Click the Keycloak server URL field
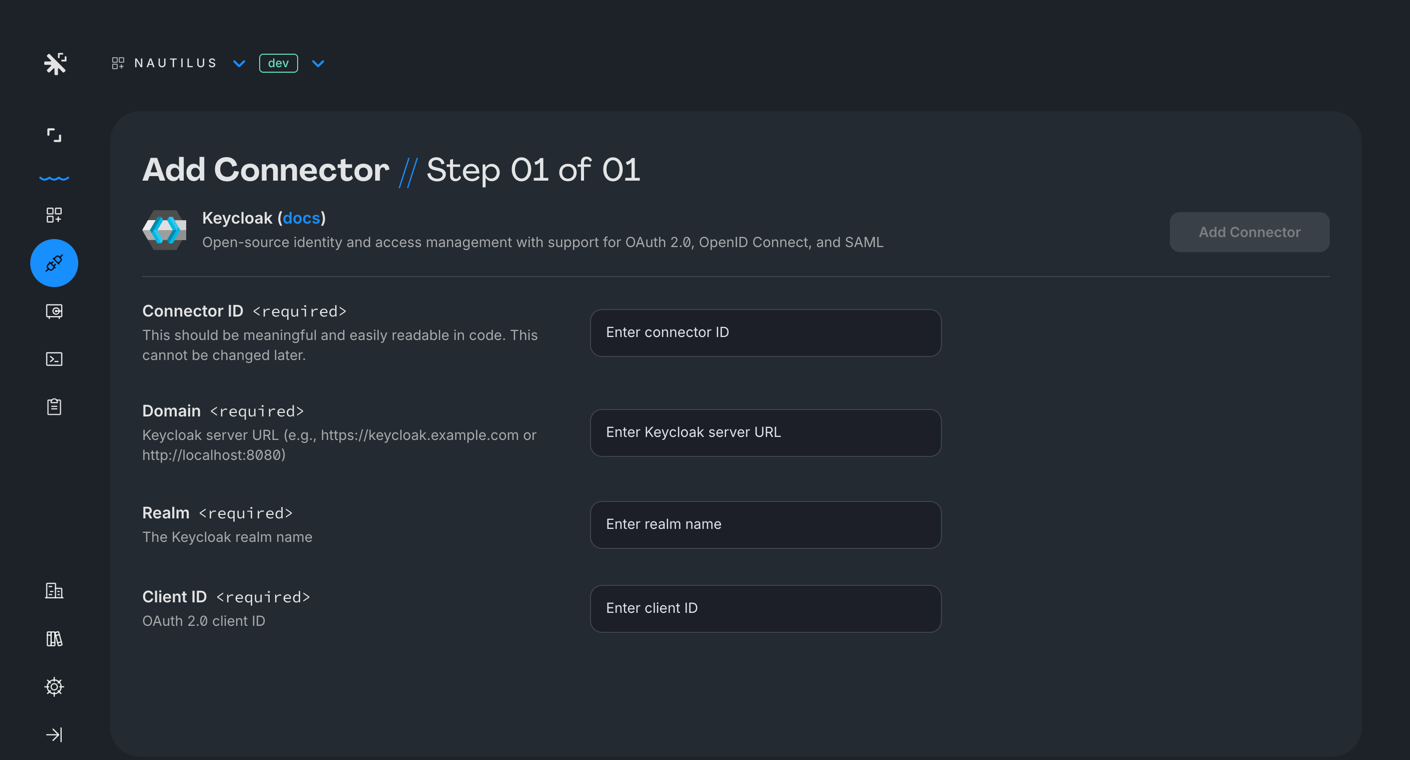Viewport: 1410px width, 760px height. tap(765, 433)
